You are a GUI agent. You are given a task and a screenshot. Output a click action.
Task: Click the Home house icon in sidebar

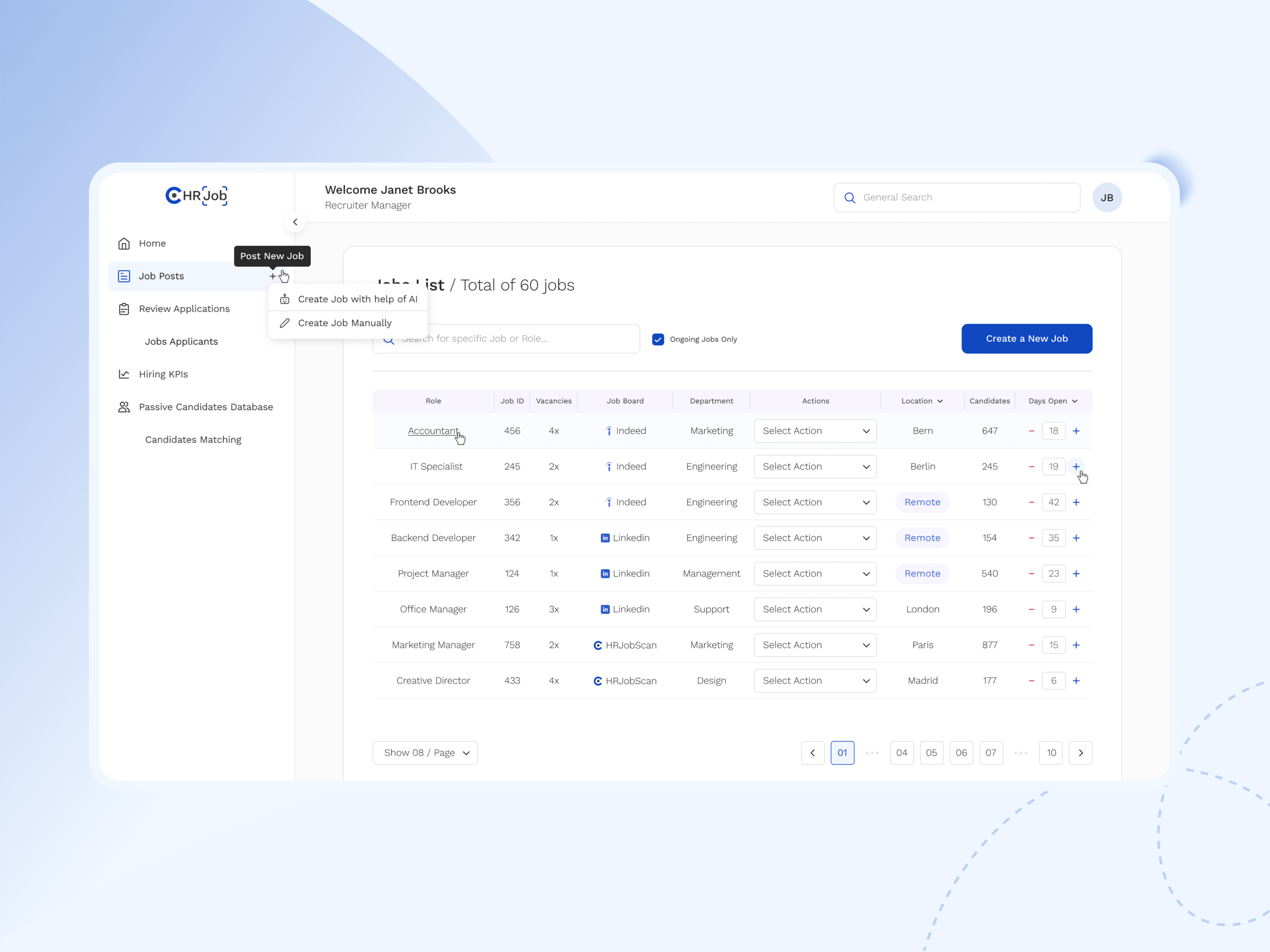click(x=124, y=243)
